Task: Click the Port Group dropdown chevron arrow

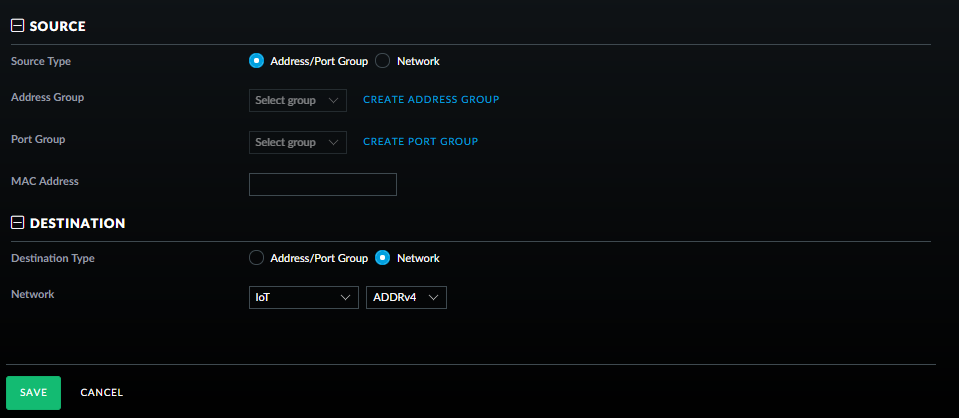Action: [333, 142]
